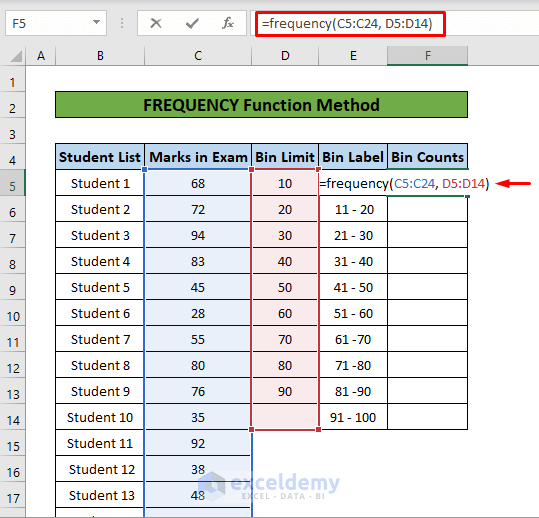Confirm formula with the checkmark Enter icon
This screenshot has width=539, height=518.
(x=192, y=23)
